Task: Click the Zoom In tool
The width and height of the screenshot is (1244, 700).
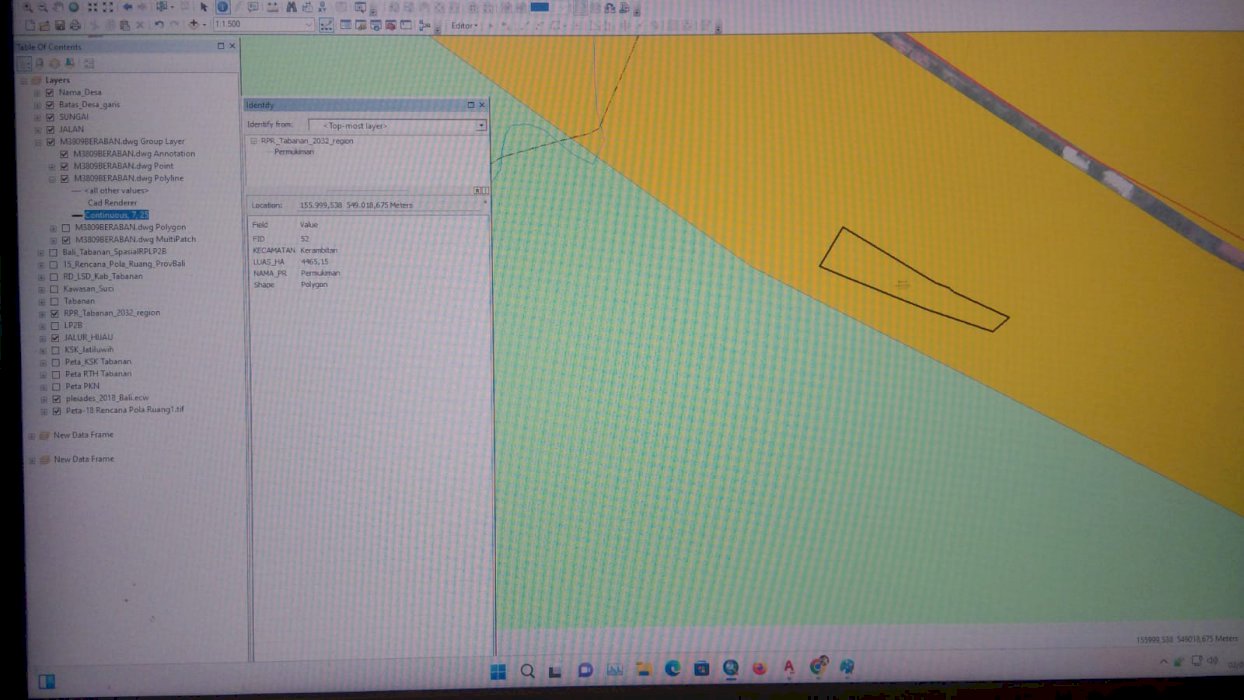Action: (x=28, y=8)
